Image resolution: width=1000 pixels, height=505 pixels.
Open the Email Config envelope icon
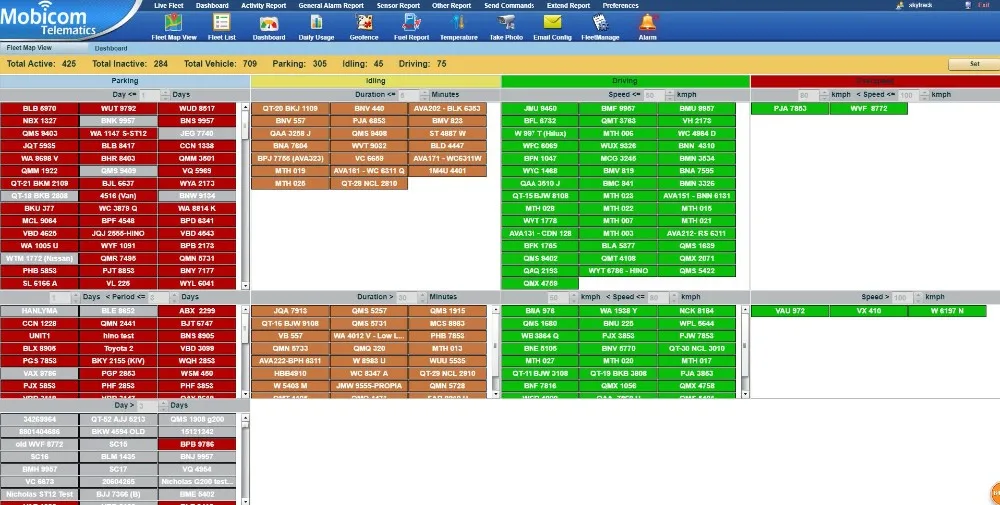coord(552,27)
